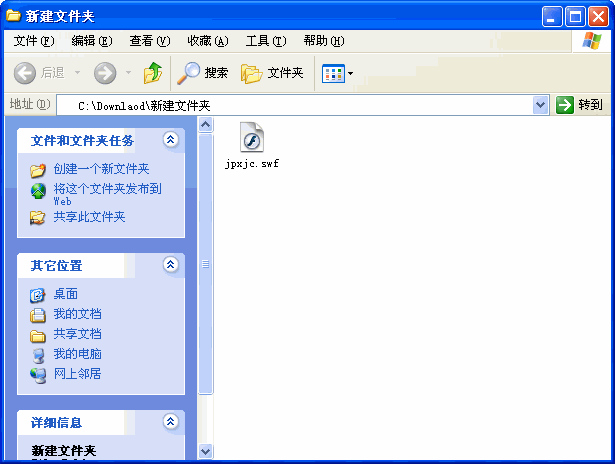Click the Network Places (网上邻居) icon
This screenshot has height=464, width=615.
pyautogui.click(x=38, y=375)
